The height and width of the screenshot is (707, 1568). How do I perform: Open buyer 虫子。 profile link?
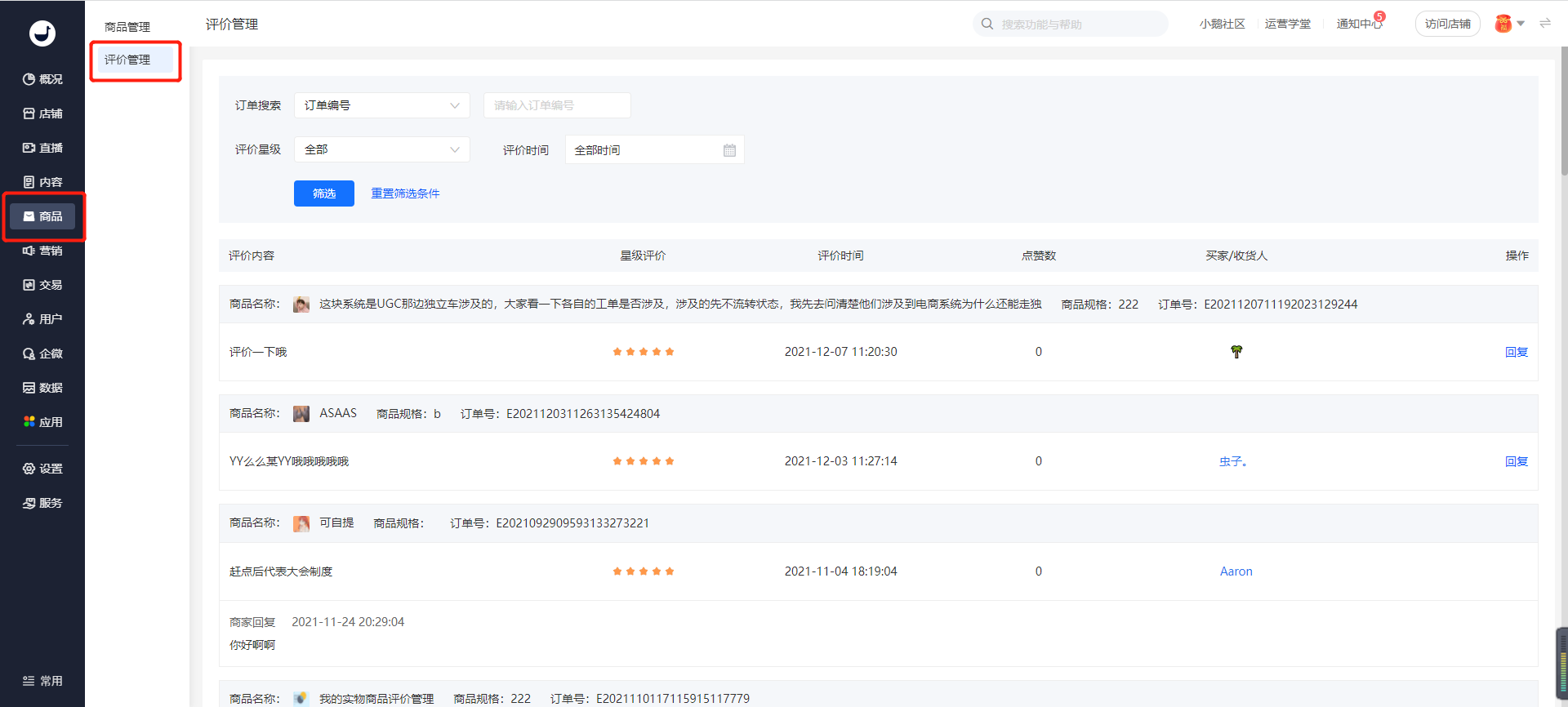coord(1233,461)
